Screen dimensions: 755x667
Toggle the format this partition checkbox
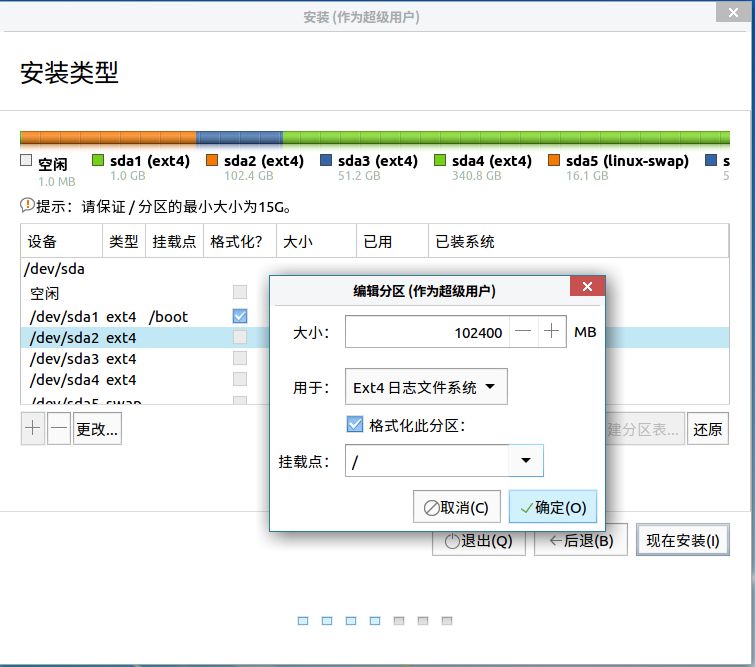[355, 424]
